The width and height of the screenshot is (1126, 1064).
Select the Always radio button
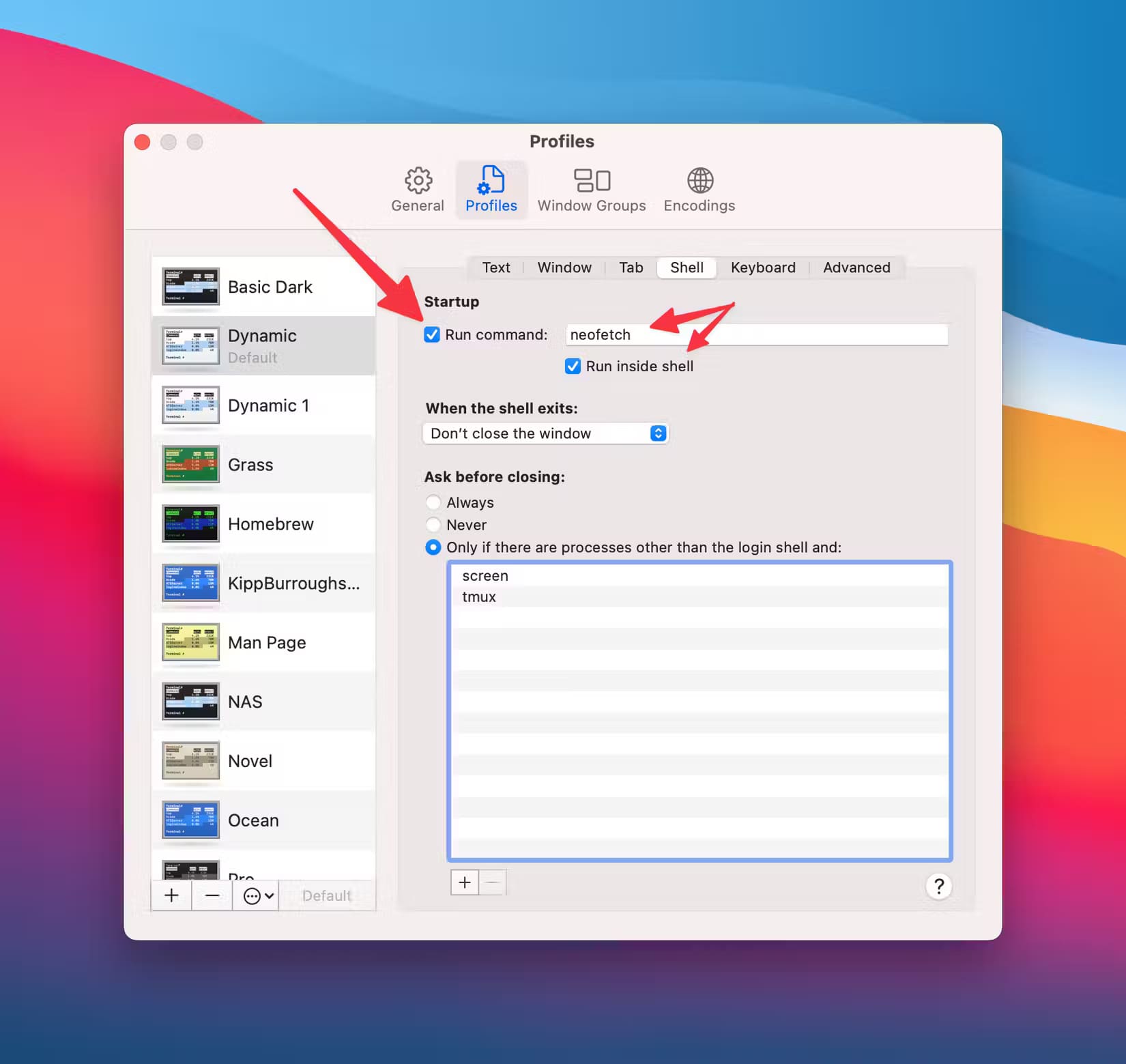click(x=433, y=502)
